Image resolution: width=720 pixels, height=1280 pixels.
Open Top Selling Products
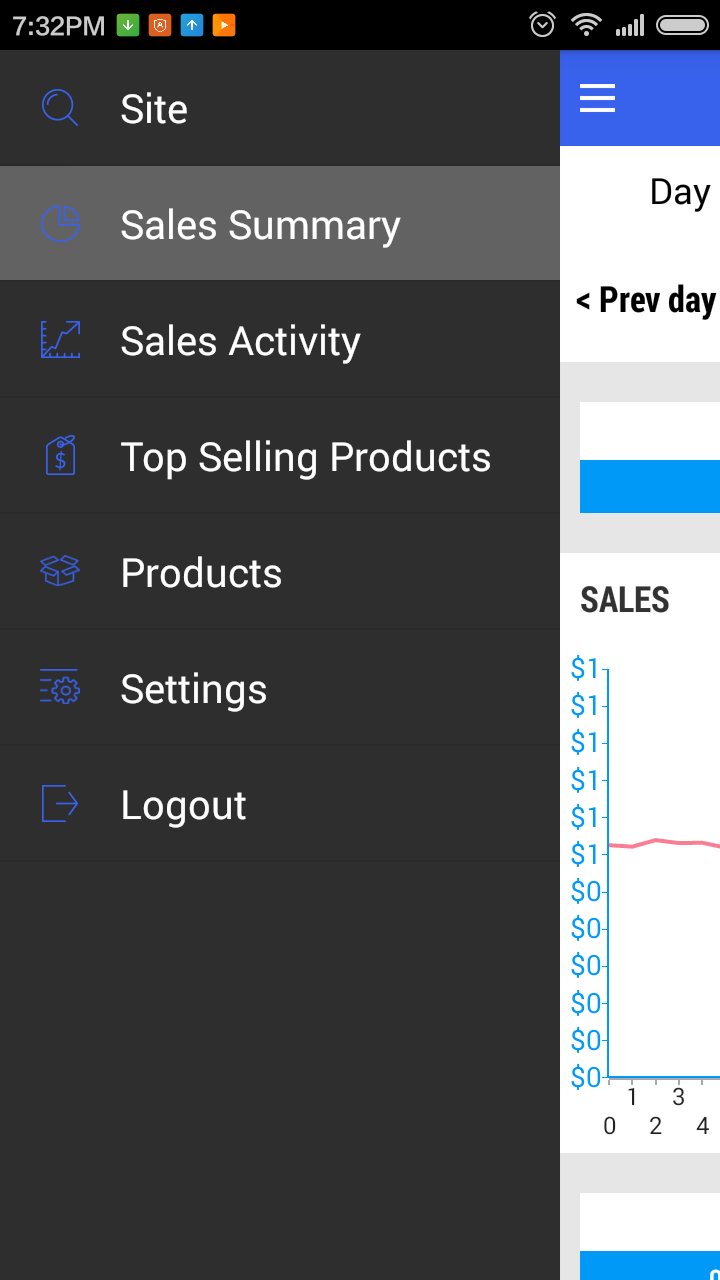[x=305, y=457]
